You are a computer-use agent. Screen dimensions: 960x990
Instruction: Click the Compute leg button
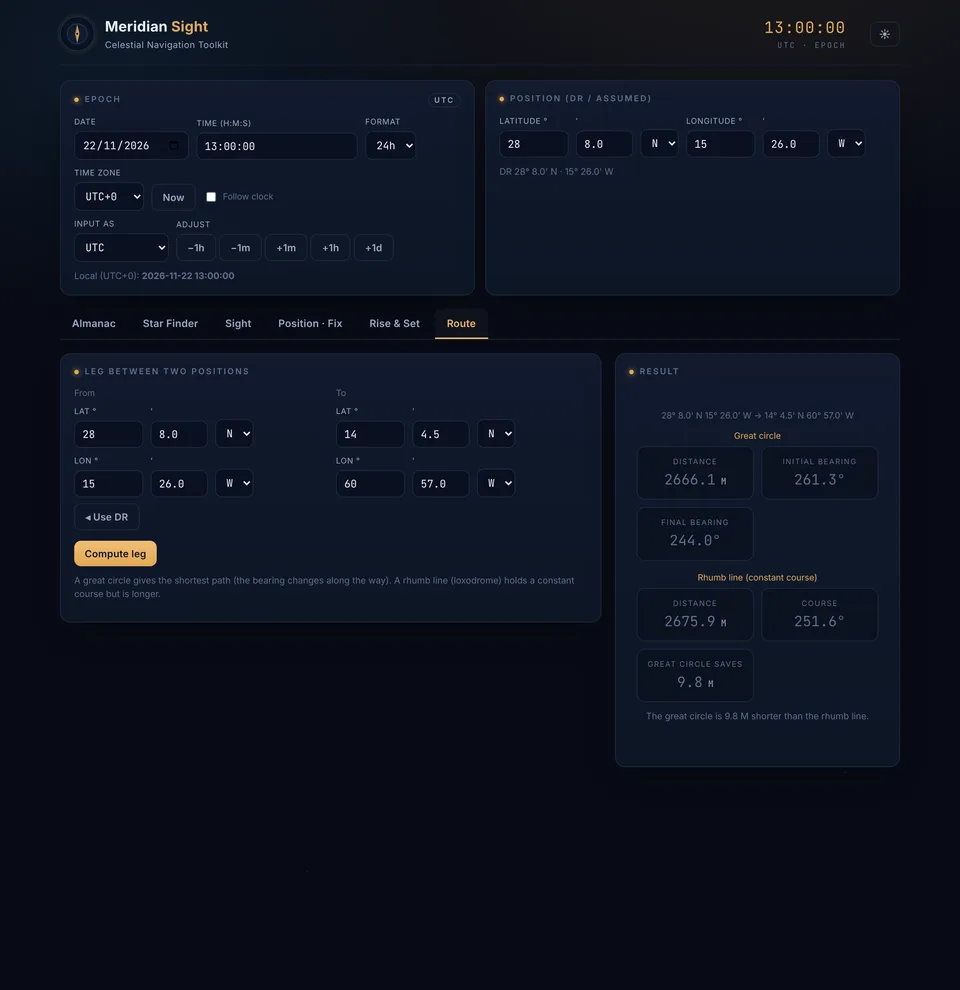click(115, 554)
